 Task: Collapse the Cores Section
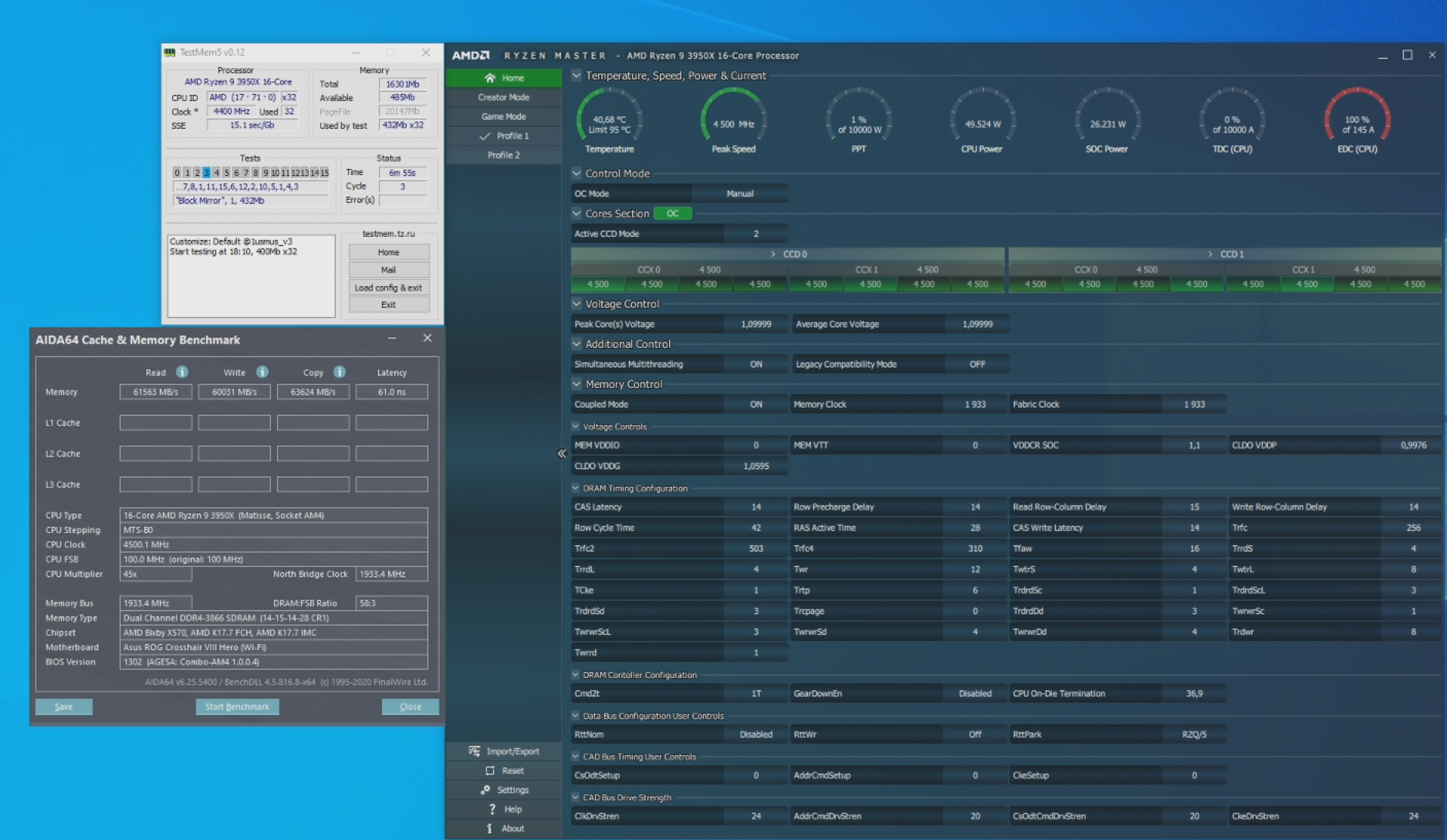(576, 214)
